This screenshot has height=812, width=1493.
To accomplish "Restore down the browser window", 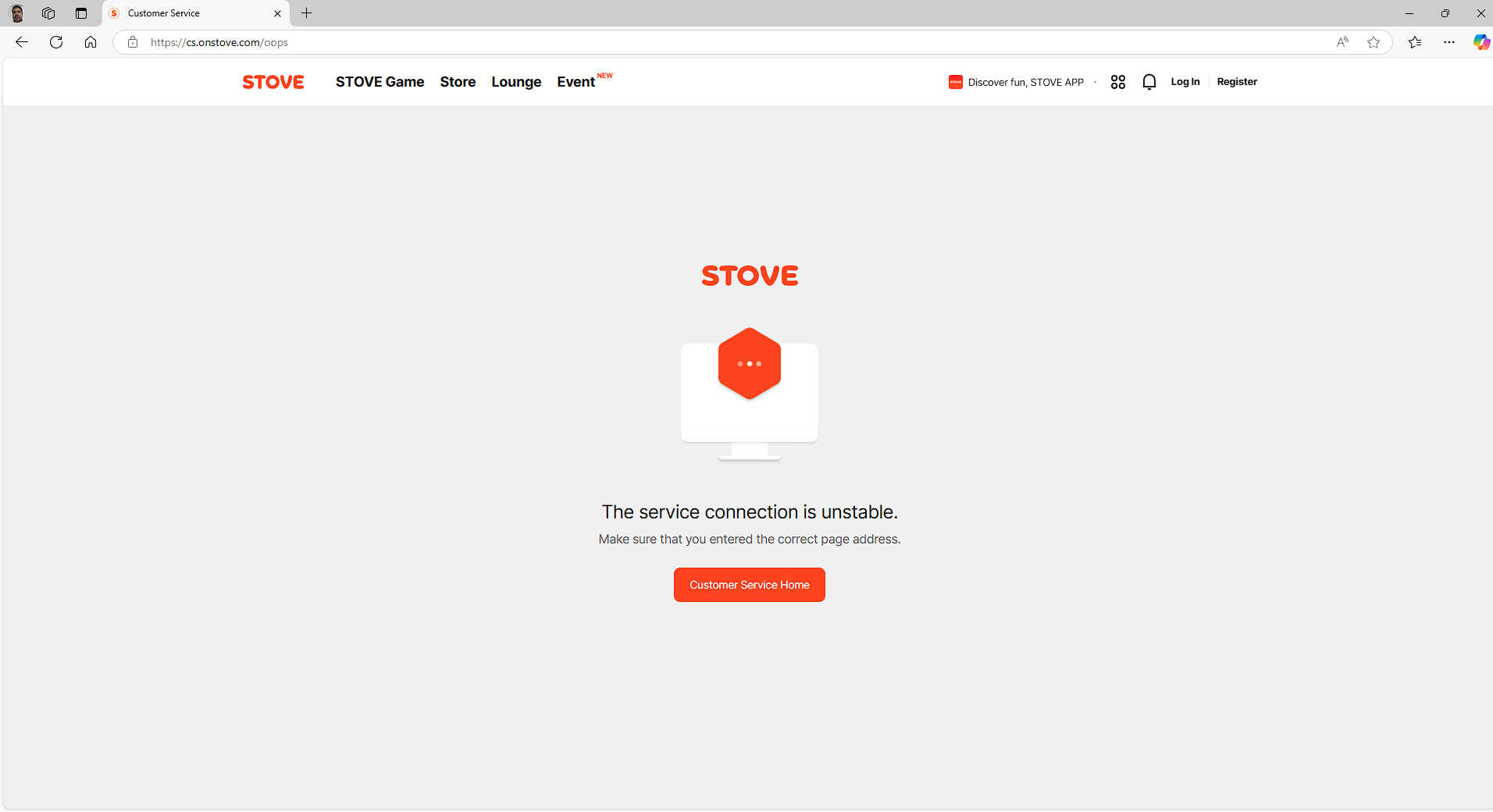I will pyautogui.click(x=1445, y=13).
